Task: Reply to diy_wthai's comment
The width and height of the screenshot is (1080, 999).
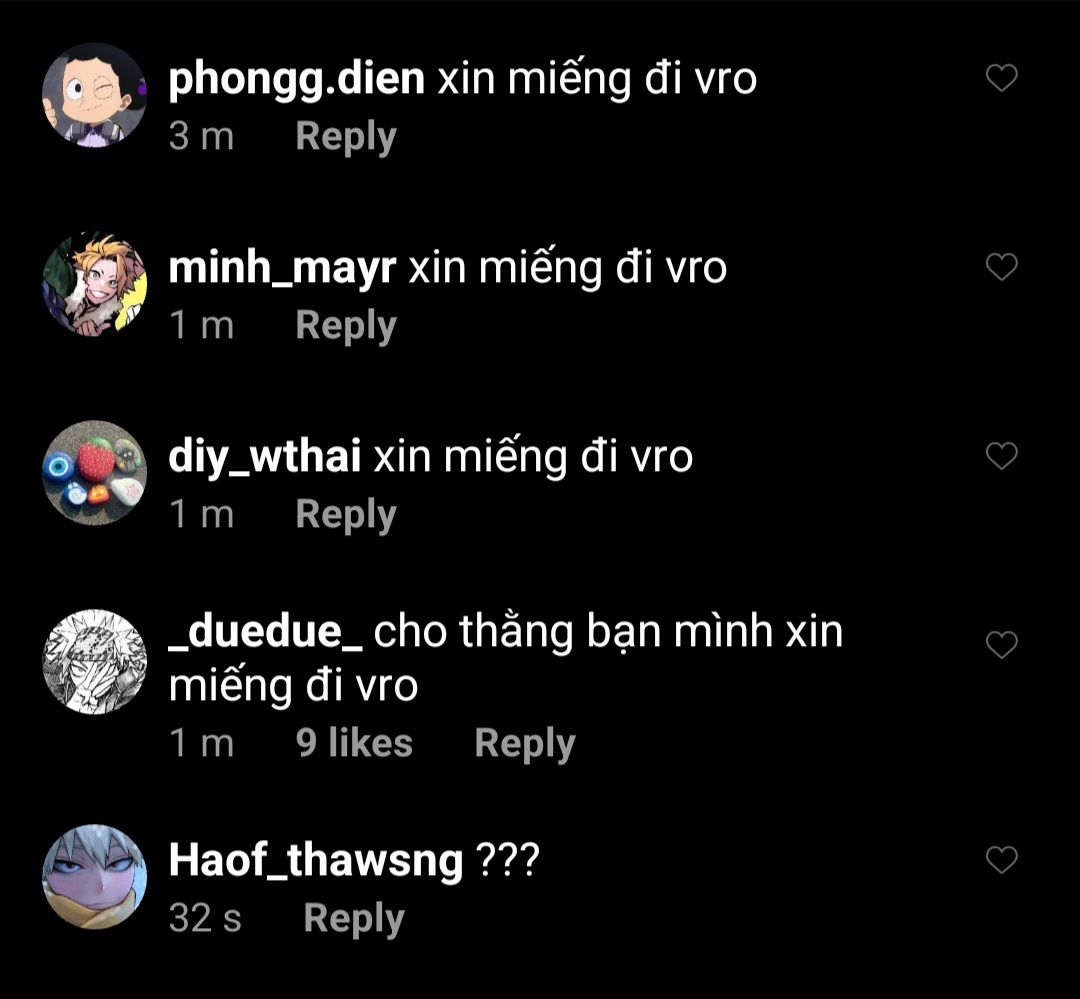Action: coord(346,514)
